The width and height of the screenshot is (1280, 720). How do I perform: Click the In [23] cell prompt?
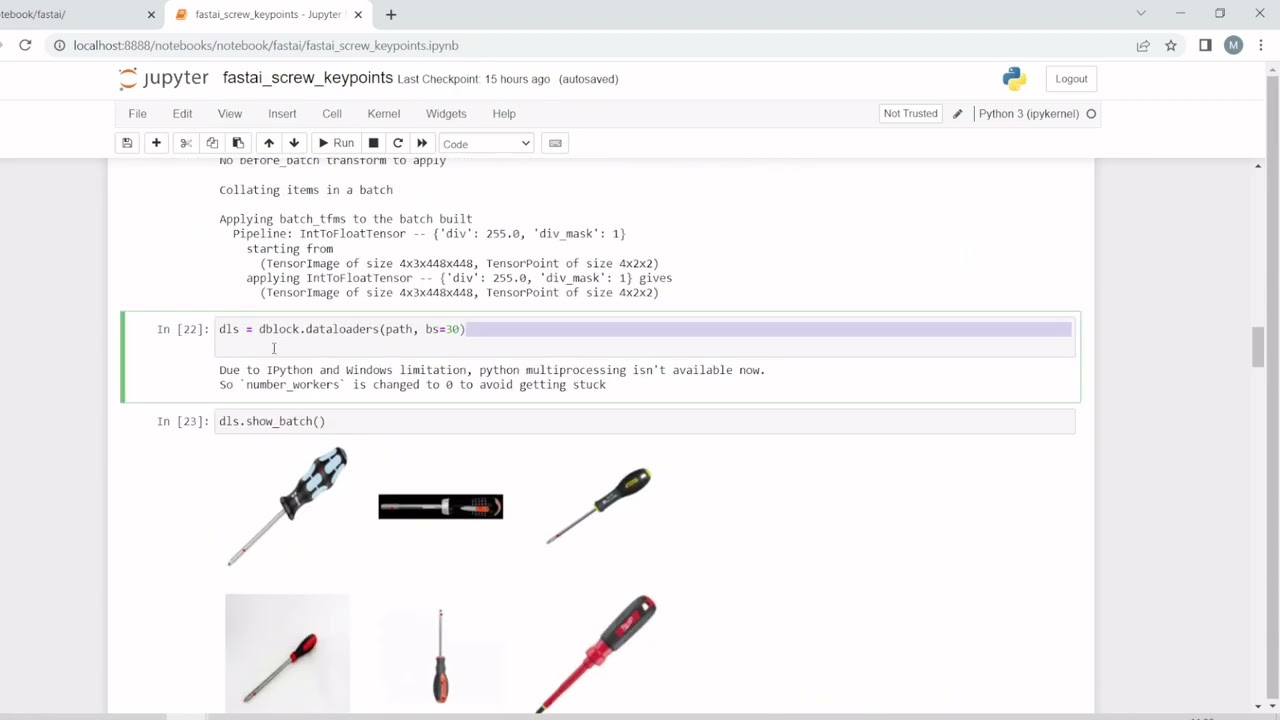tap(183, 421)
